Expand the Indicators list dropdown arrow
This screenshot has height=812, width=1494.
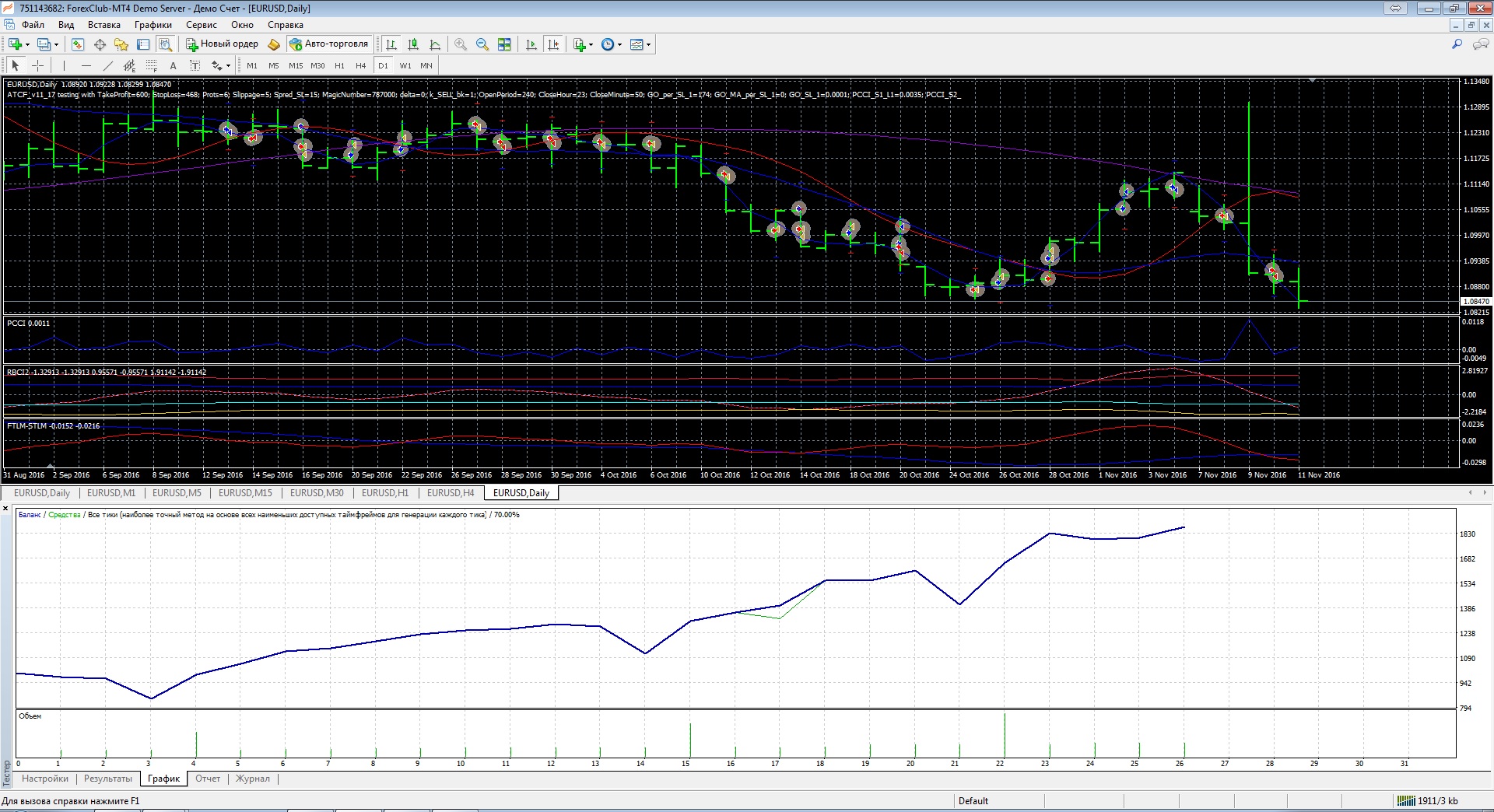point(591,44)
